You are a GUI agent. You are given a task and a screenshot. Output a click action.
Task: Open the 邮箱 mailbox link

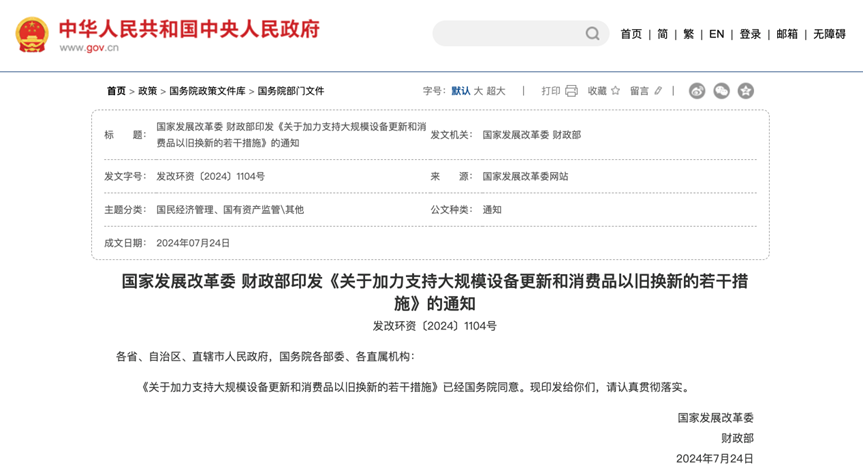787,34
